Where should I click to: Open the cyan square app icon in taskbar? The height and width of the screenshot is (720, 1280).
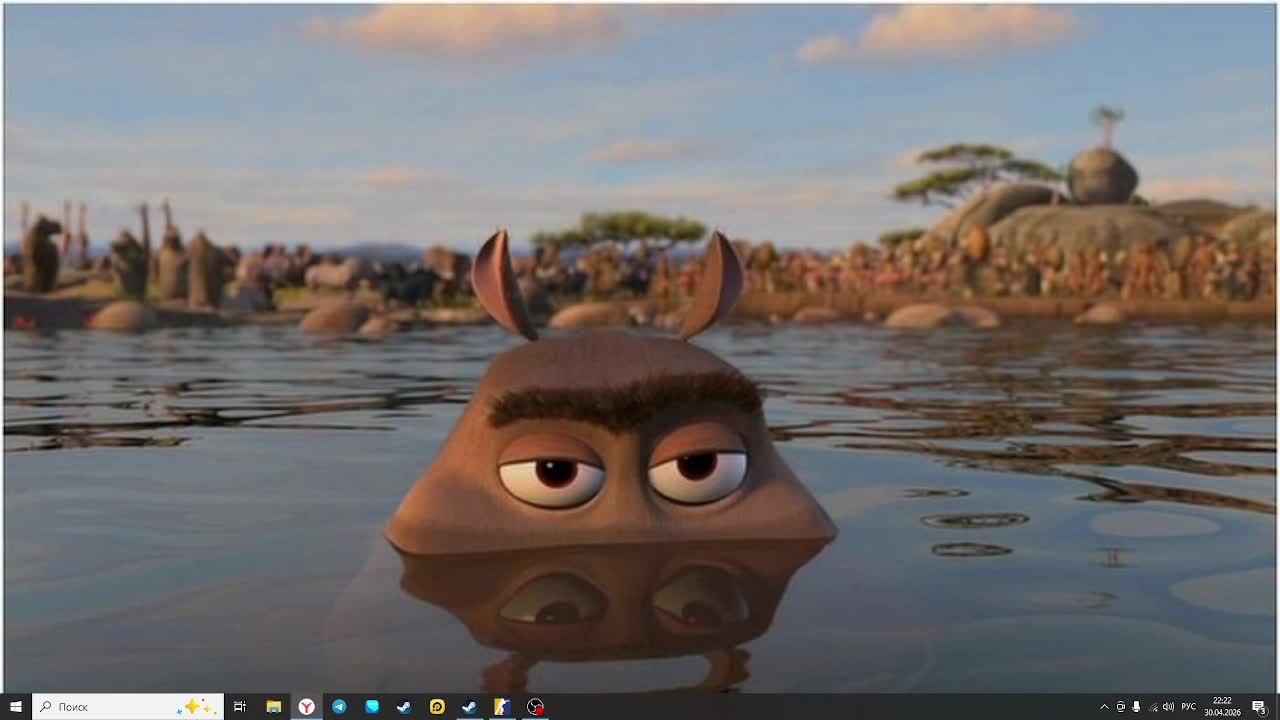point(372,707)
